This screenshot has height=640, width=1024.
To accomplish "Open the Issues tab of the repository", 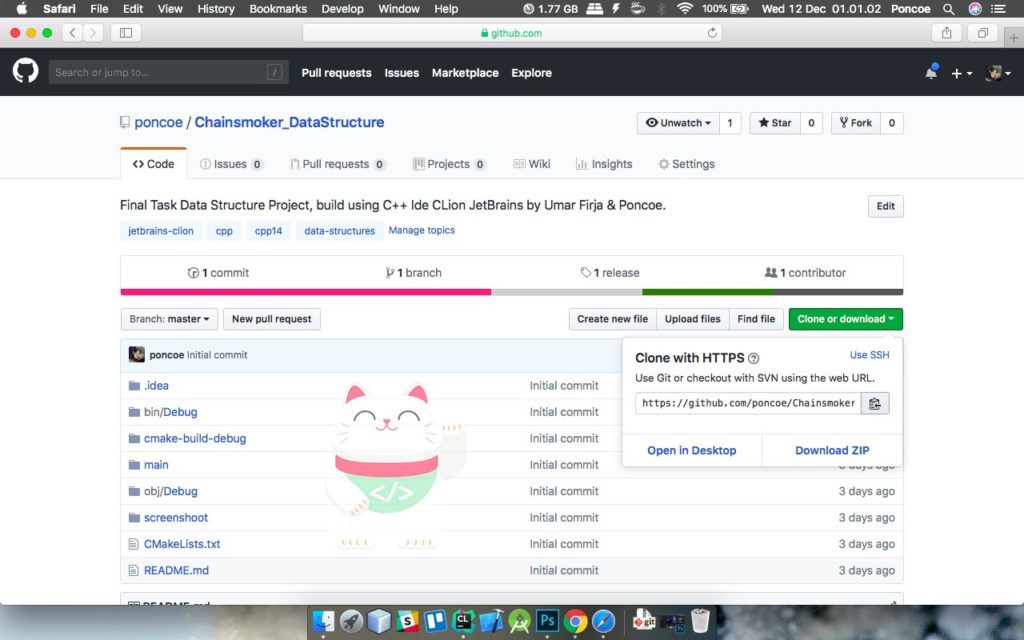I will tap(231, 164).
